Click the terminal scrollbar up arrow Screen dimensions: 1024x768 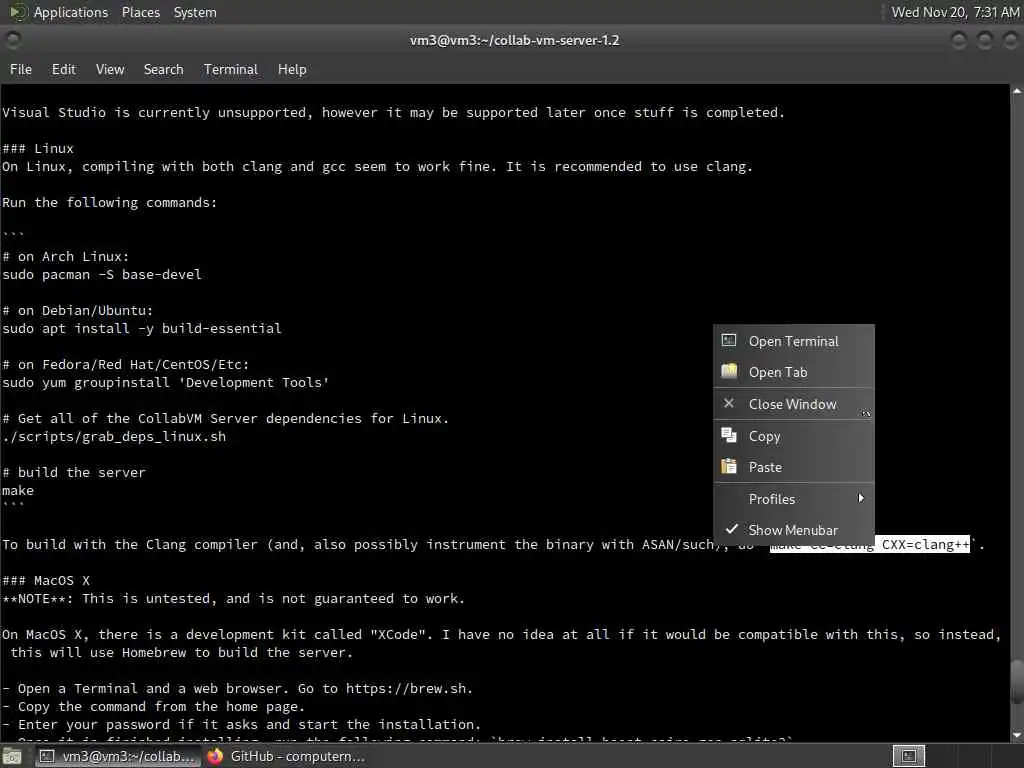(x=1017, y=91)
